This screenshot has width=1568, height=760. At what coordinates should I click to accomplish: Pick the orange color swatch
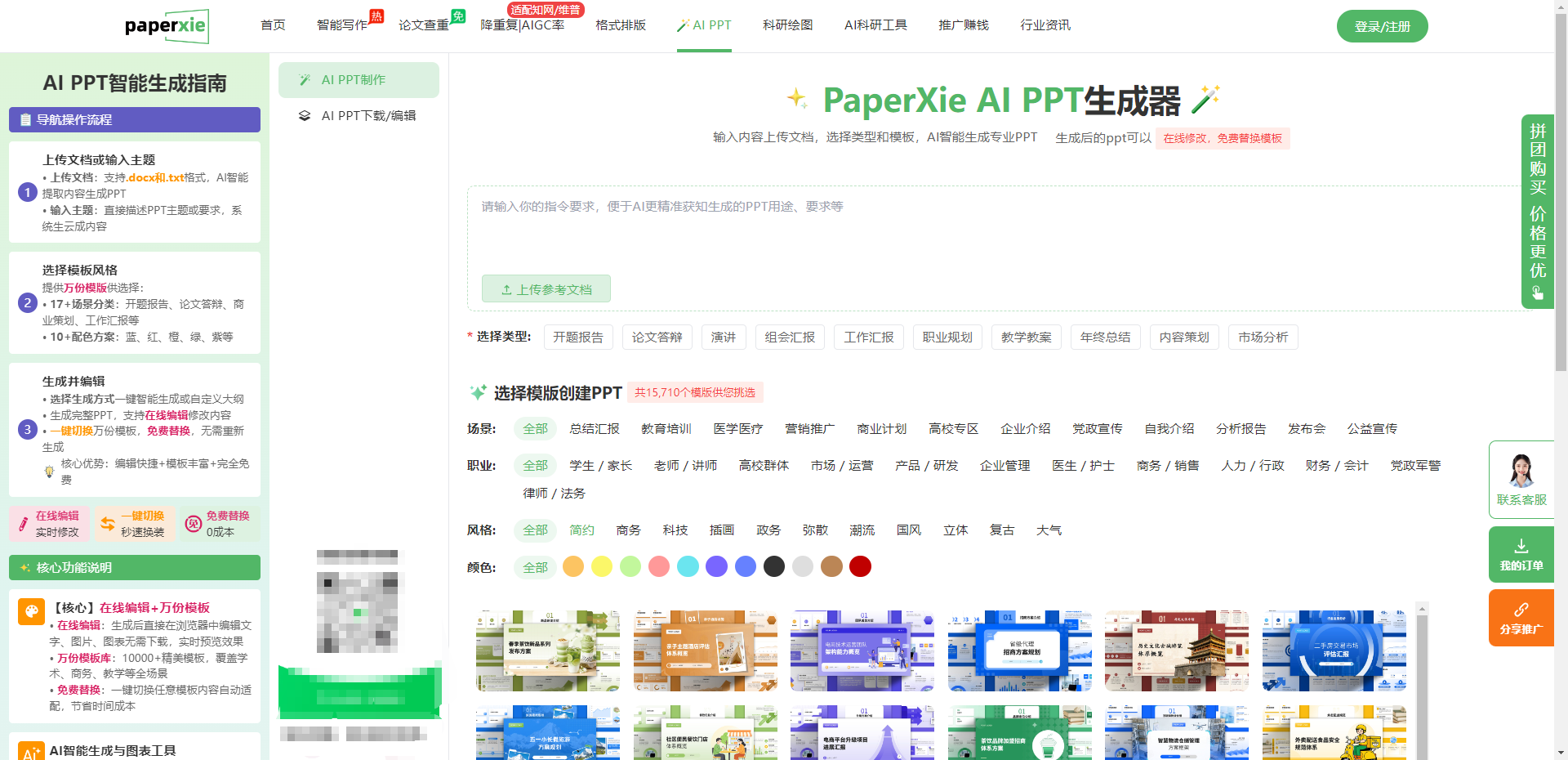tap(573, 566)
